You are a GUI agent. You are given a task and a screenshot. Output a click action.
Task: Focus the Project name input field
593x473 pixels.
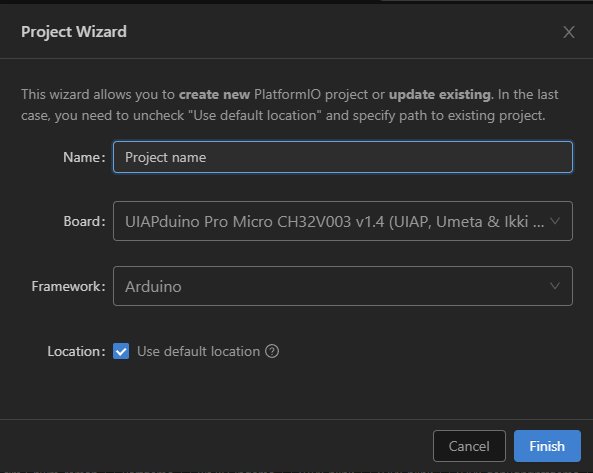point(343,157)
